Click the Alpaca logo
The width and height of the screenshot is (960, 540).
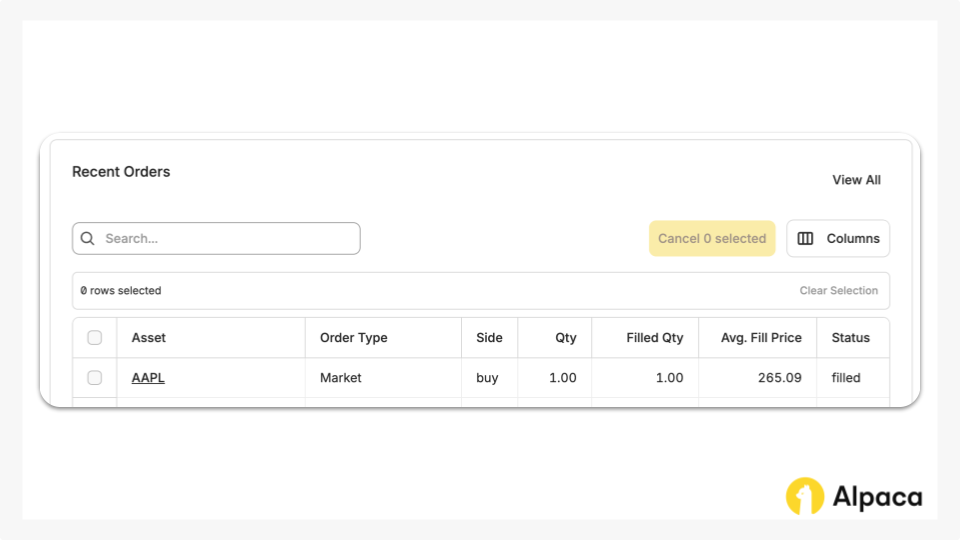click(x=853, y=496)
